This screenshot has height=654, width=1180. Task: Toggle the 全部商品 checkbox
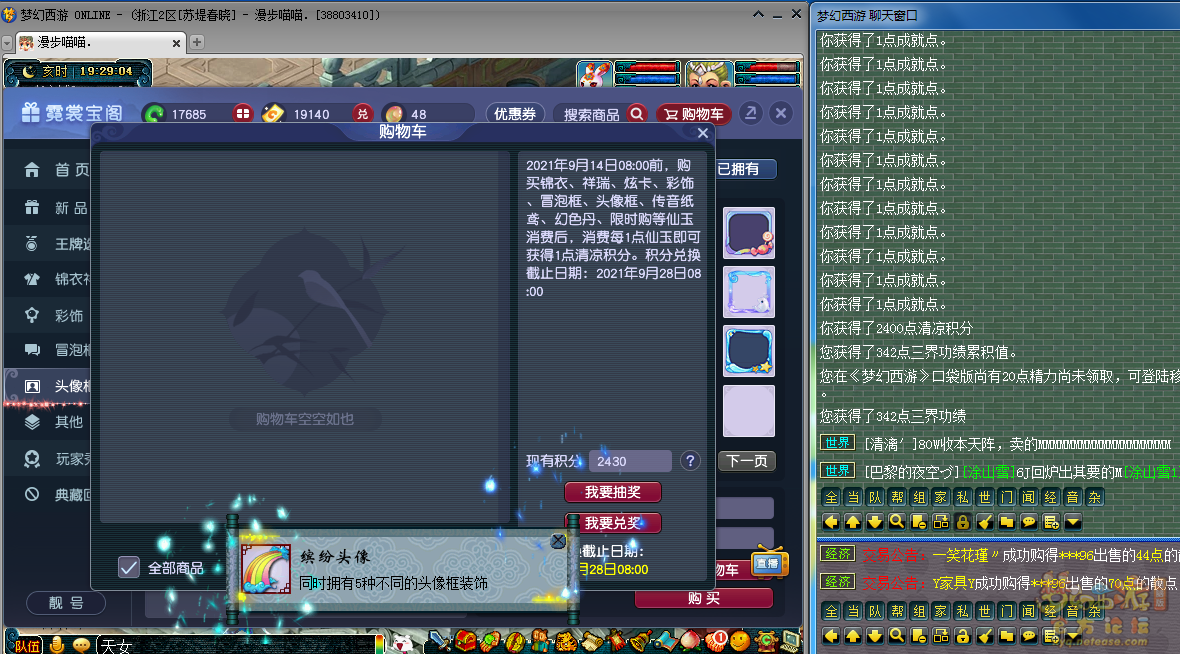(x=129, y=567)
